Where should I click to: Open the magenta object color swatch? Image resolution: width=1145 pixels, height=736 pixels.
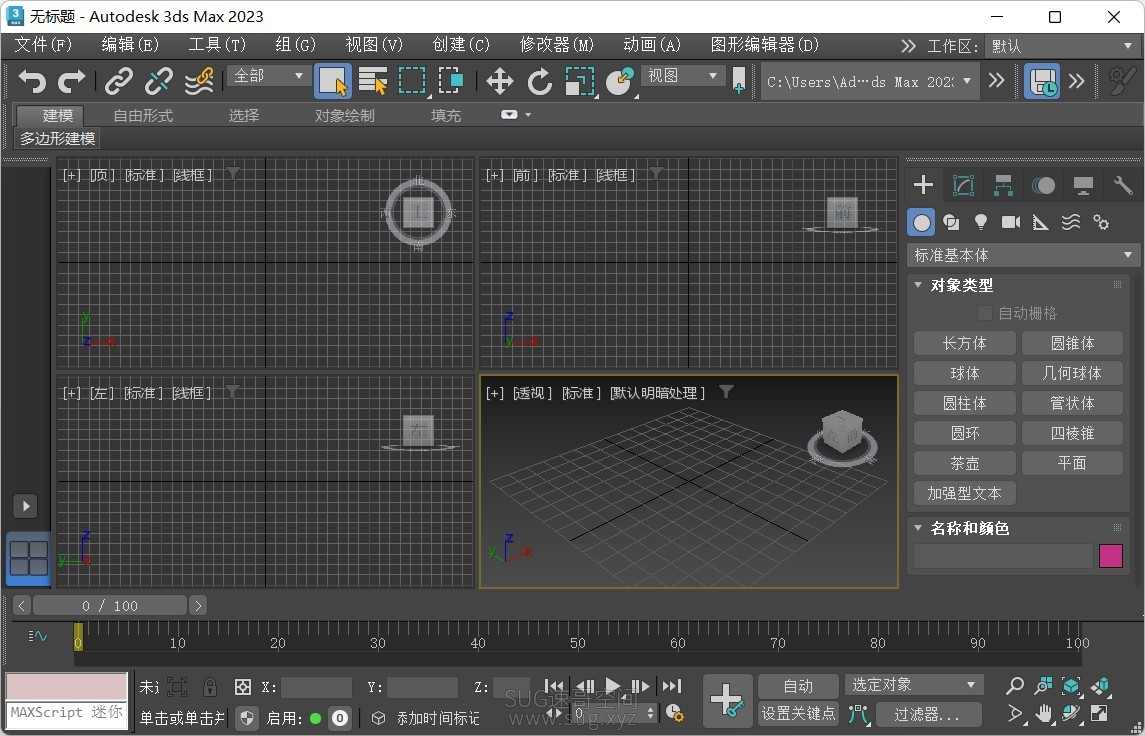pos(1111,556)
